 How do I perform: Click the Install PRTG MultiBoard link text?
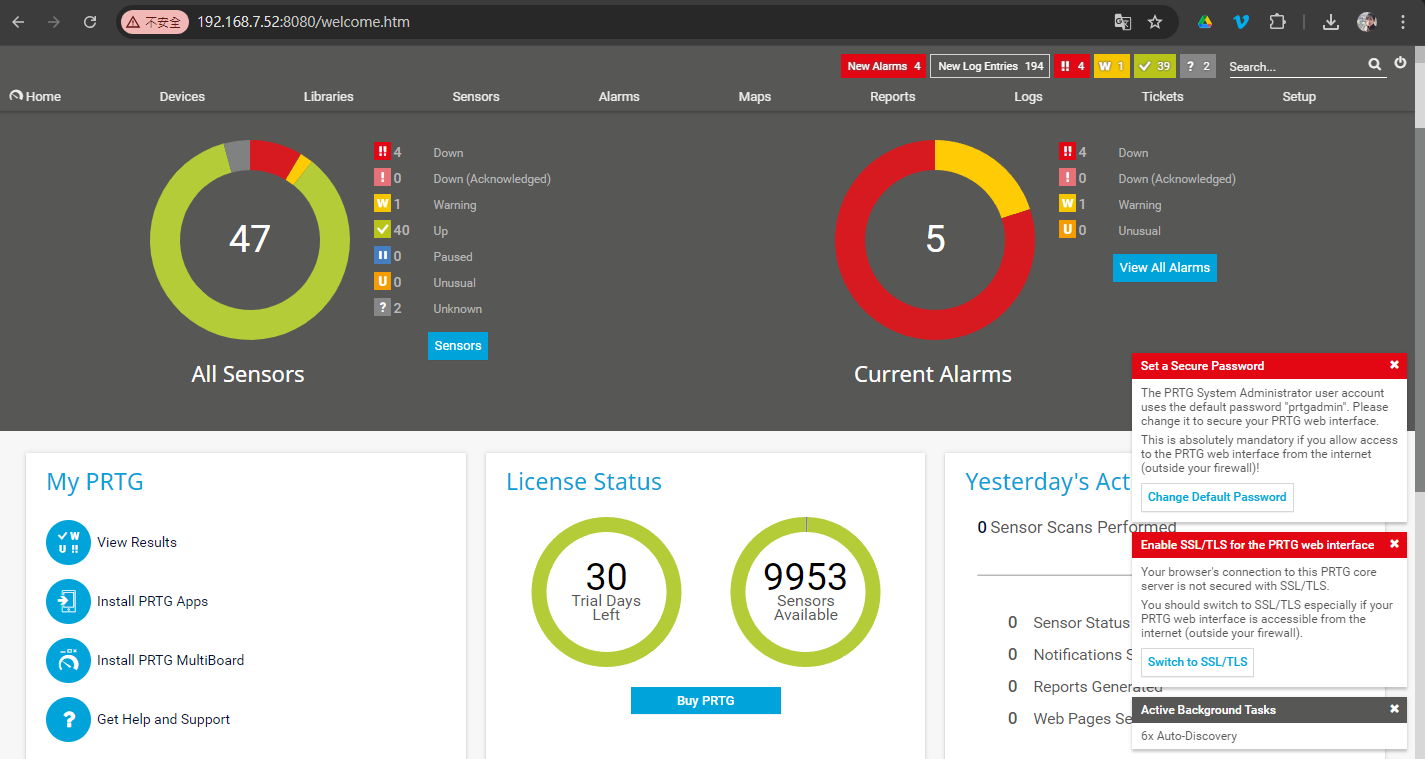click(170, 661)
